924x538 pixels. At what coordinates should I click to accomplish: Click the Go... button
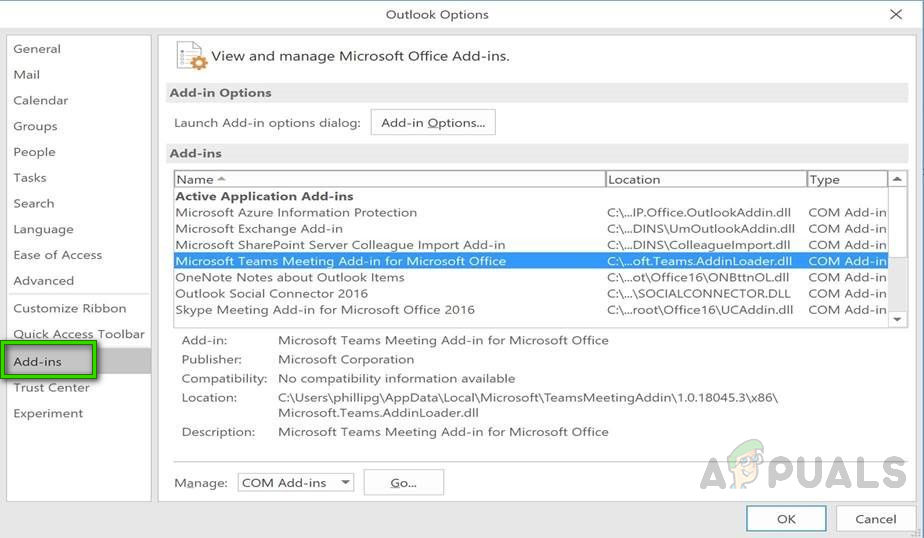(403, 482)
